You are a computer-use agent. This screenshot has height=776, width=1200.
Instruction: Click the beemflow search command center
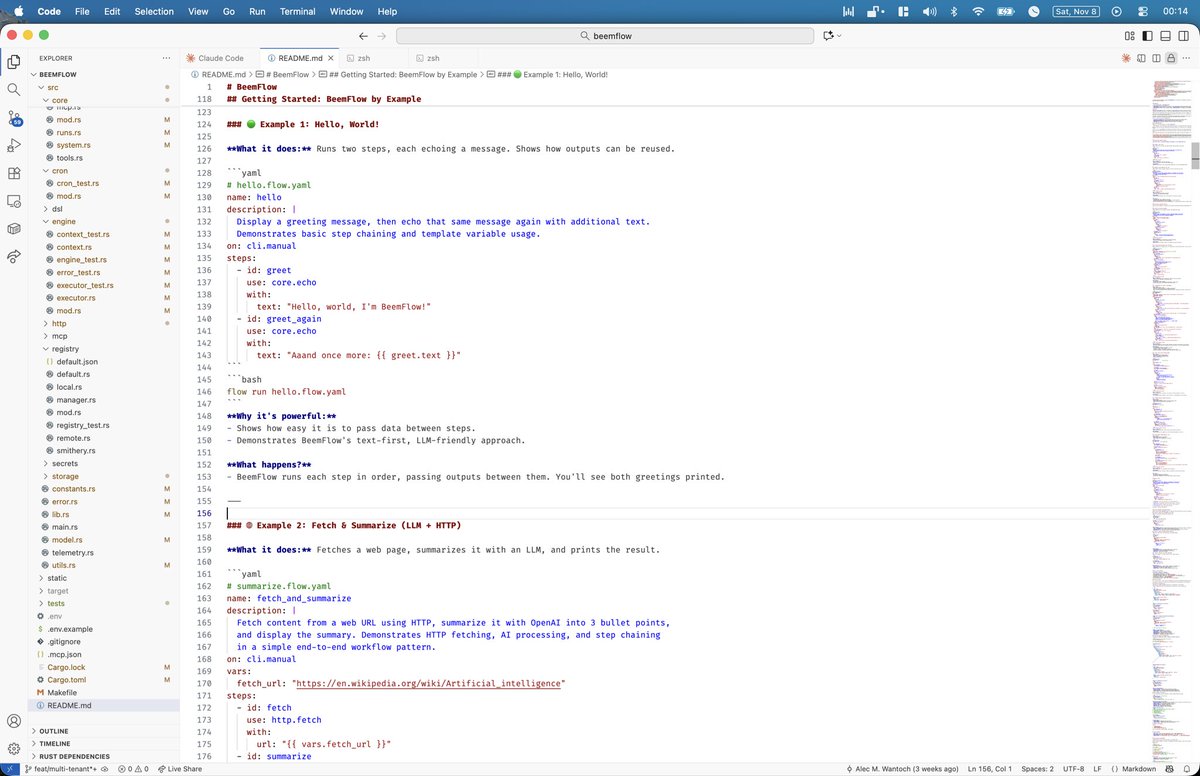[x=605, y=36]
